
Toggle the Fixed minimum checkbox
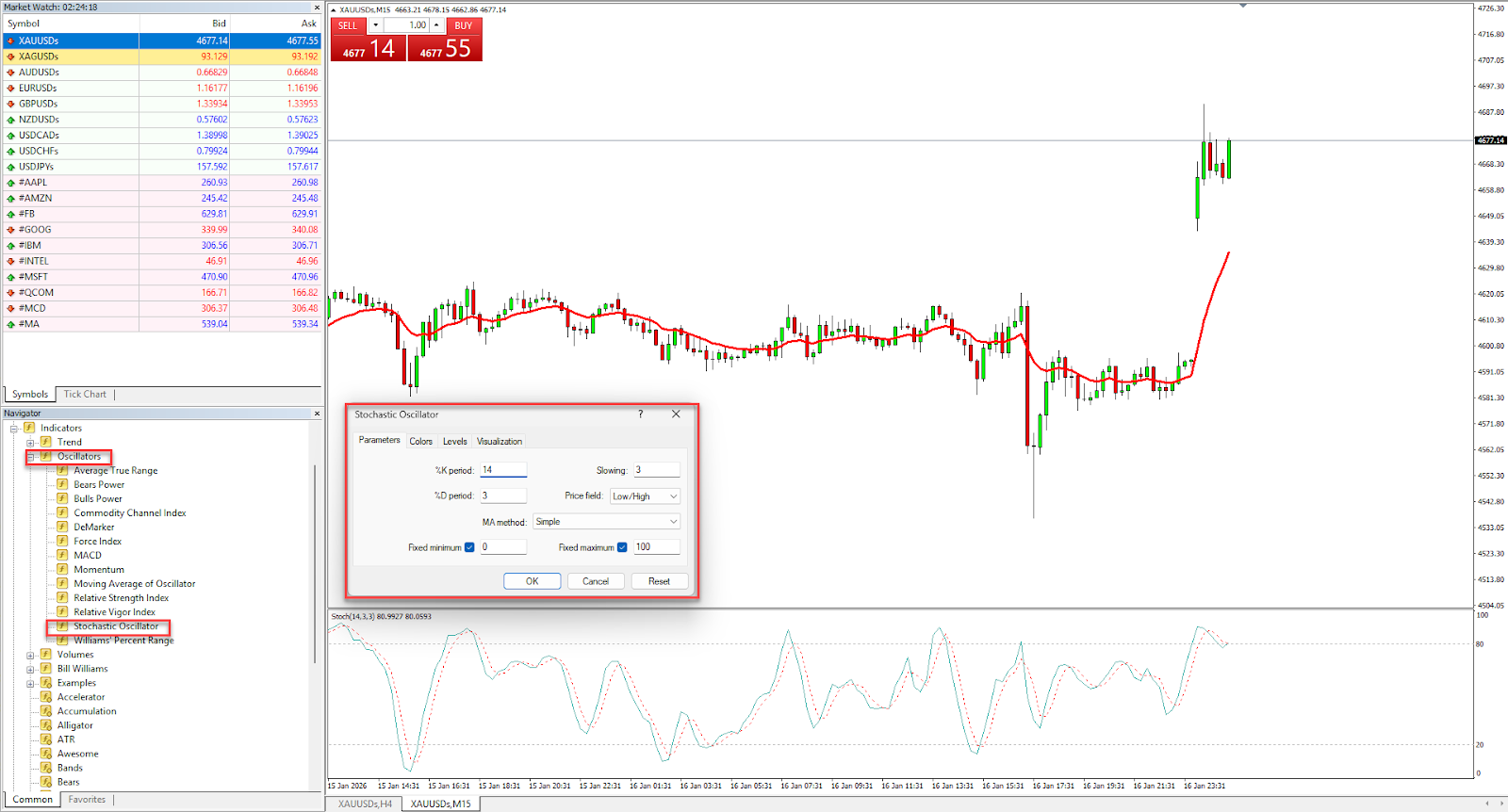pos(469,547)
